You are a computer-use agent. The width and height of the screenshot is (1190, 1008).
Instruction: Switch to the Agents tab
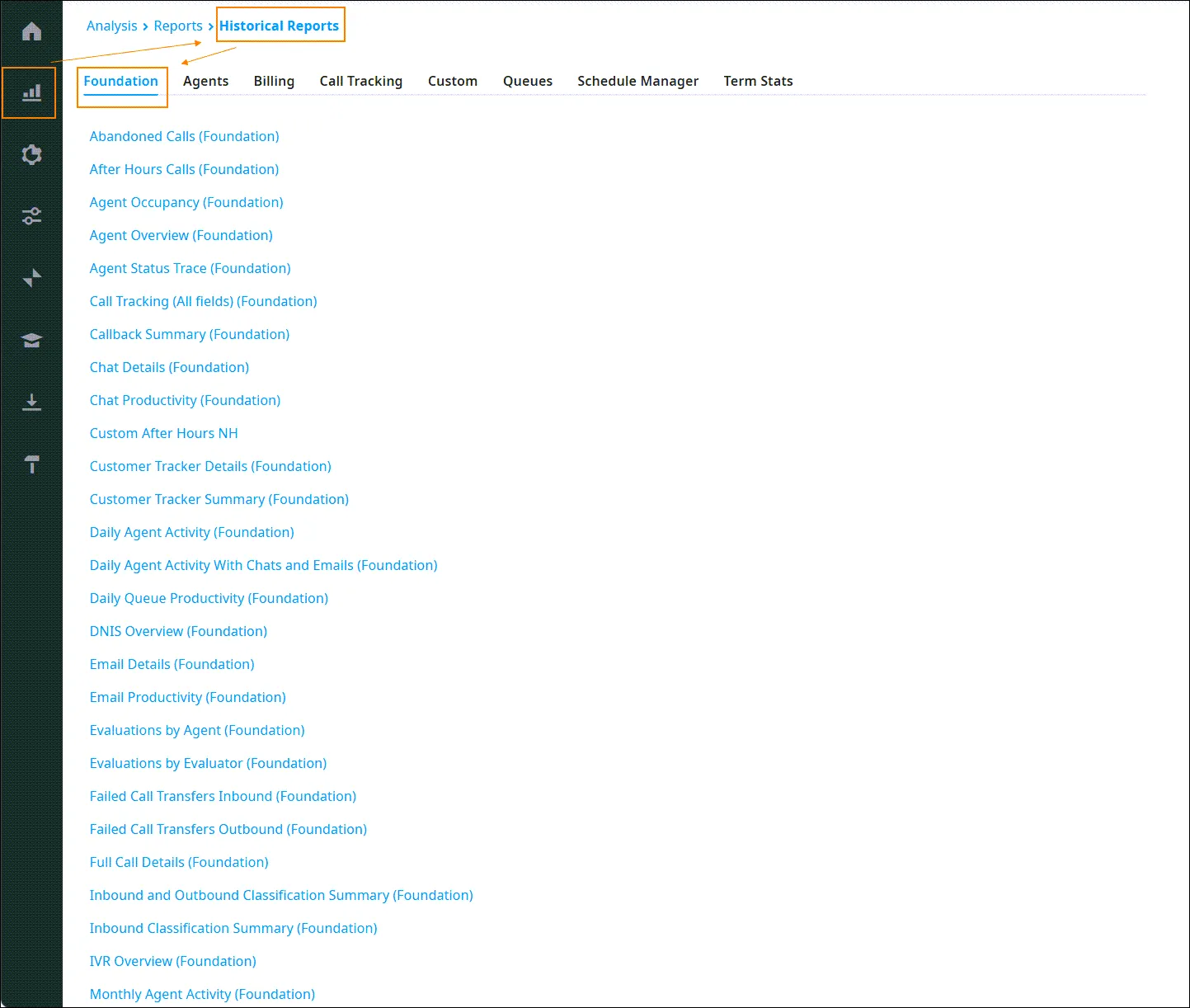click(x=205, y=81)
